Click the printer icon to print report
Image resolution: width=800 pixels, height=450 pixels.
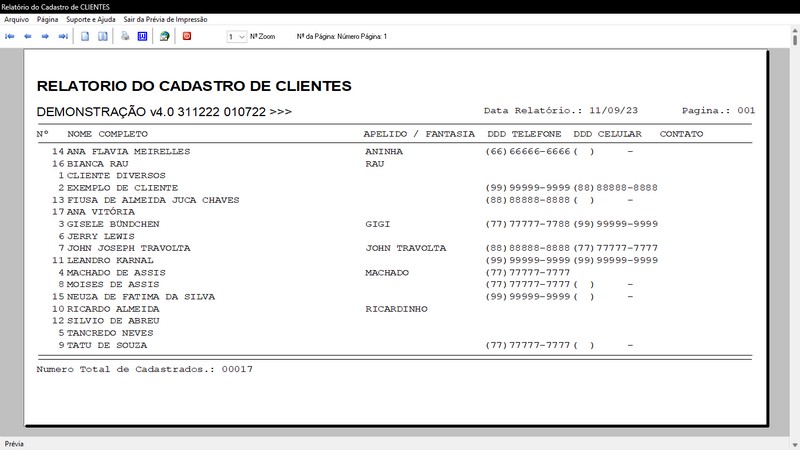coord(125,36)
